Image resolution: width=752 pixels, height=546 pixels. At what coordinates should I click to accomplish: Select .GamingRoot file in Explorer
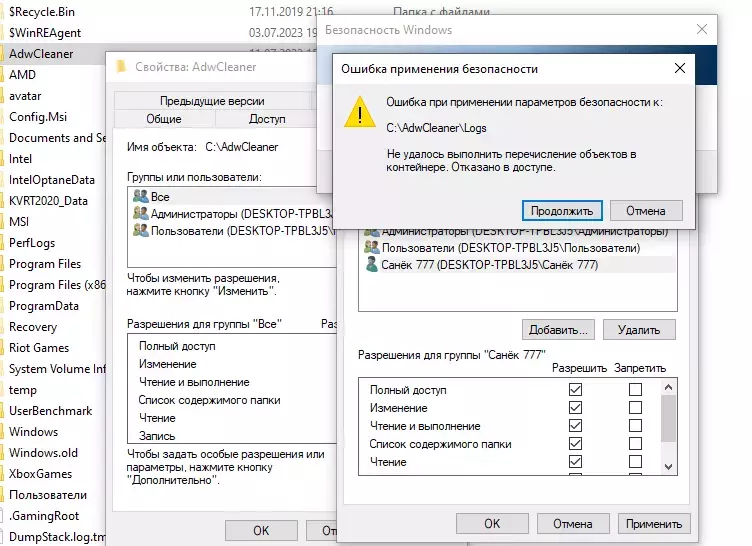44,516
